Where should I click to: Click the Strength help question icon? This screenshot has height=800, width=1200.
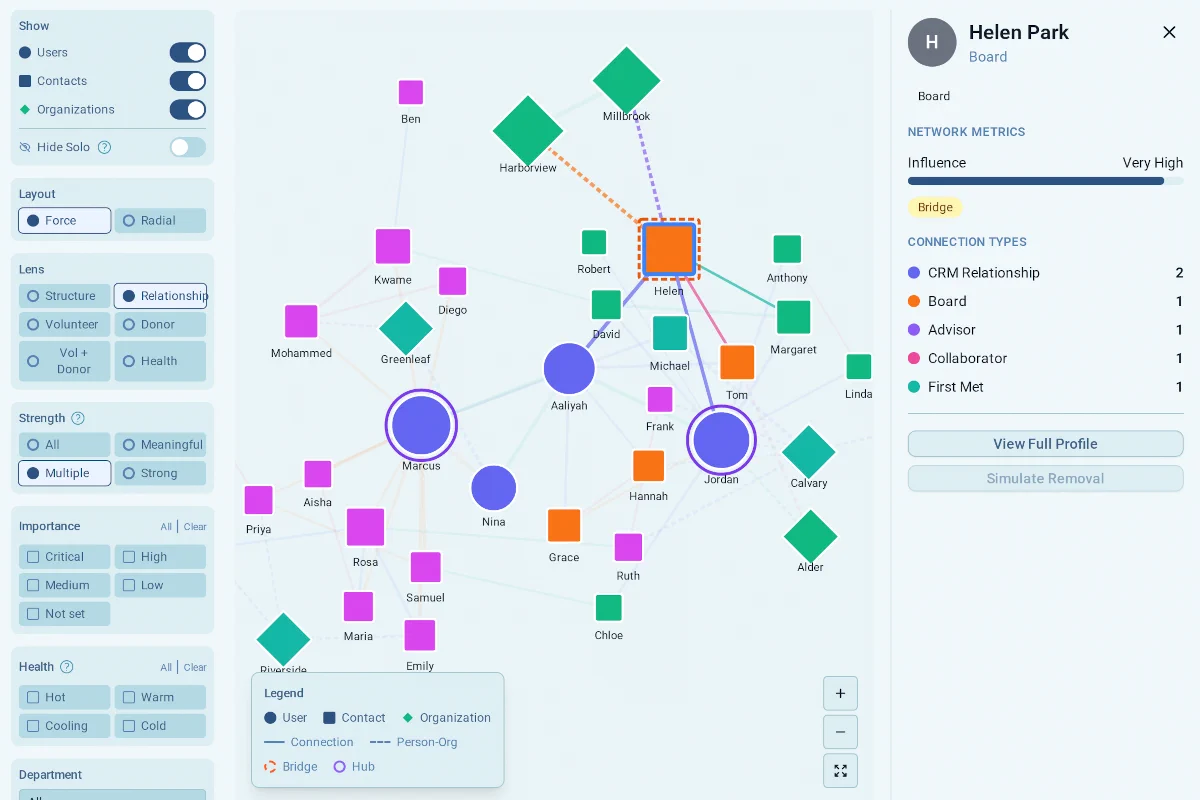[x=78, y=418]
